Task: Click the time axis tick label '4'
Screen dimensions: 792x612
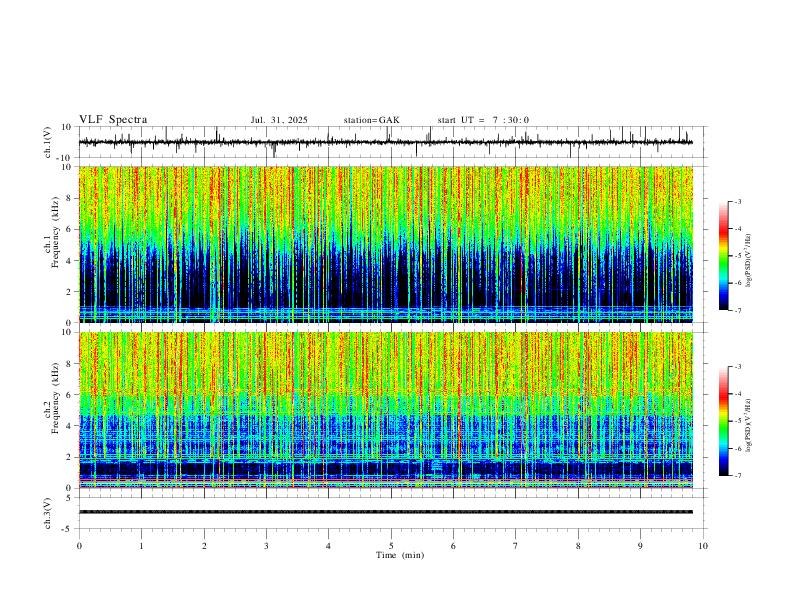Action: click(x=328, y=546)
